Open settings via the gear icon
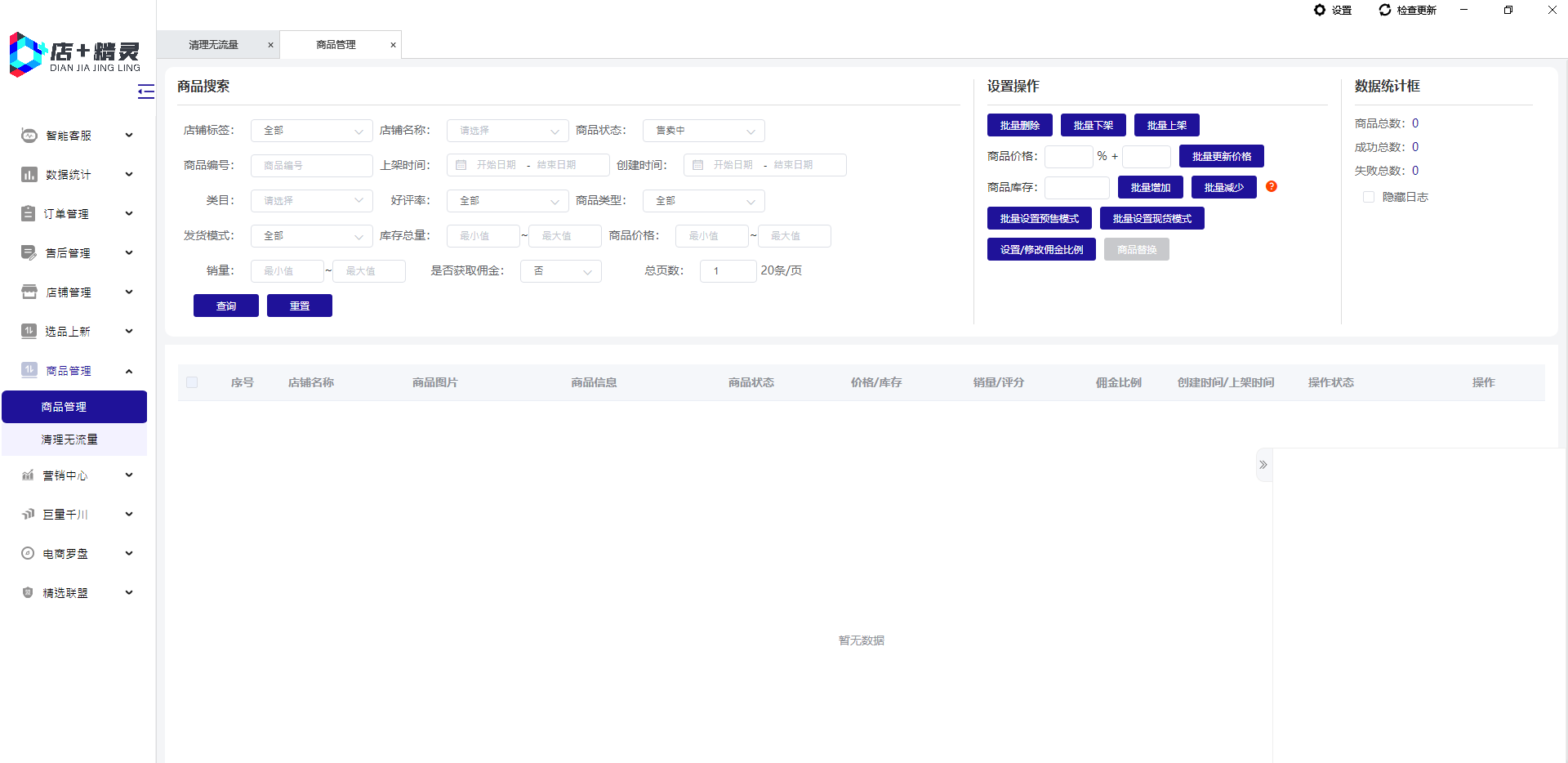 point(1320,10)
